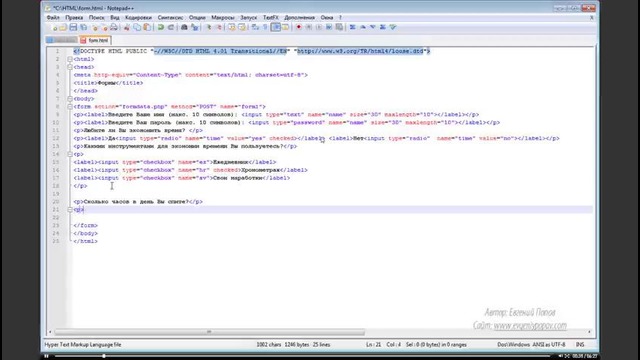Toggle Show All Characters icon
This screenshot has width=640, height=360.
265,27
